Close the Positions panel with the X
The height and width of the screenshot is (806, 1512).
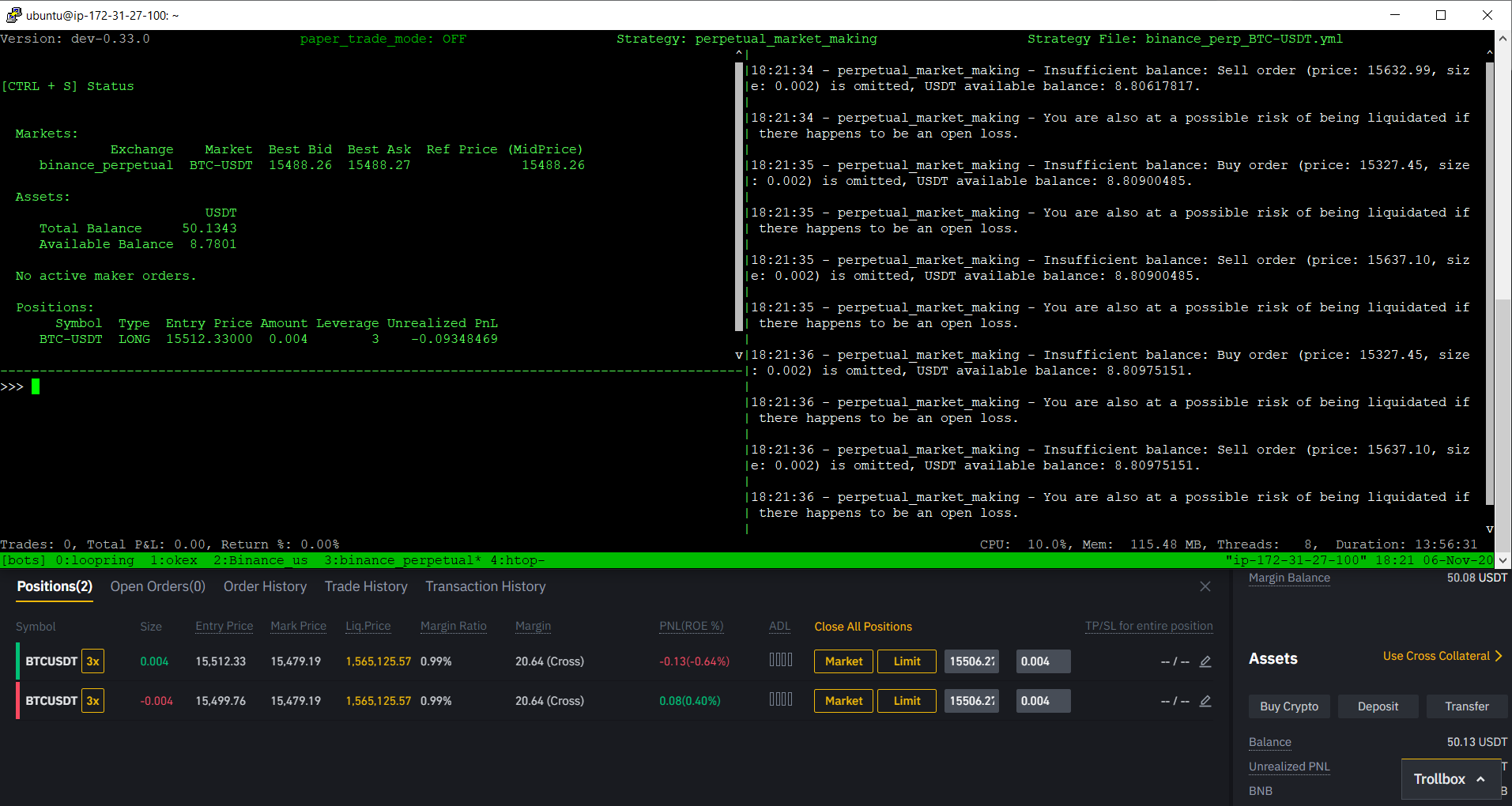point(1205,586)
